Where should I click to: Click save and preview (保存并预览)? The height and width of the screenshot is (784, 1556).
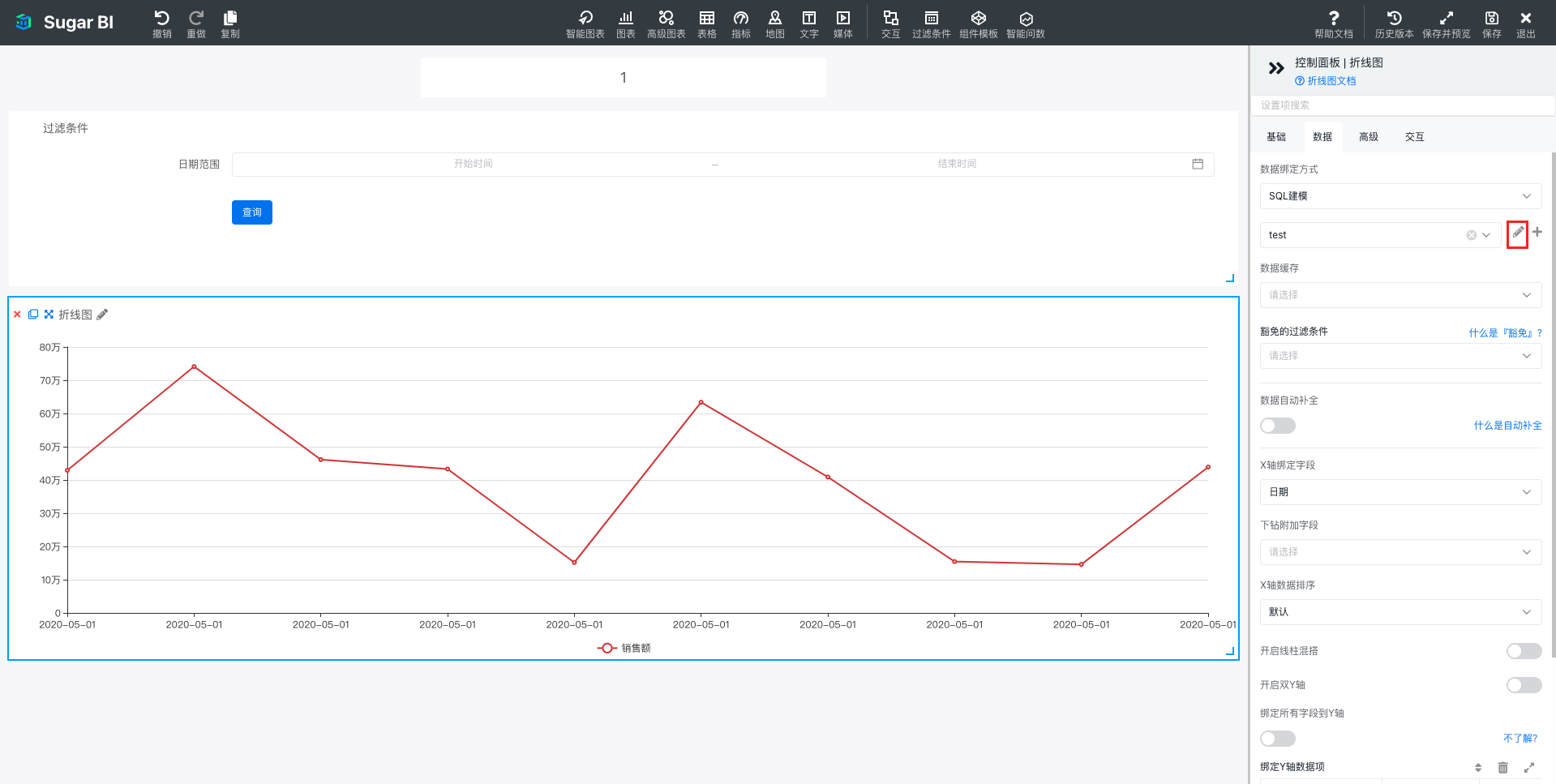[x=1446, y=24]
